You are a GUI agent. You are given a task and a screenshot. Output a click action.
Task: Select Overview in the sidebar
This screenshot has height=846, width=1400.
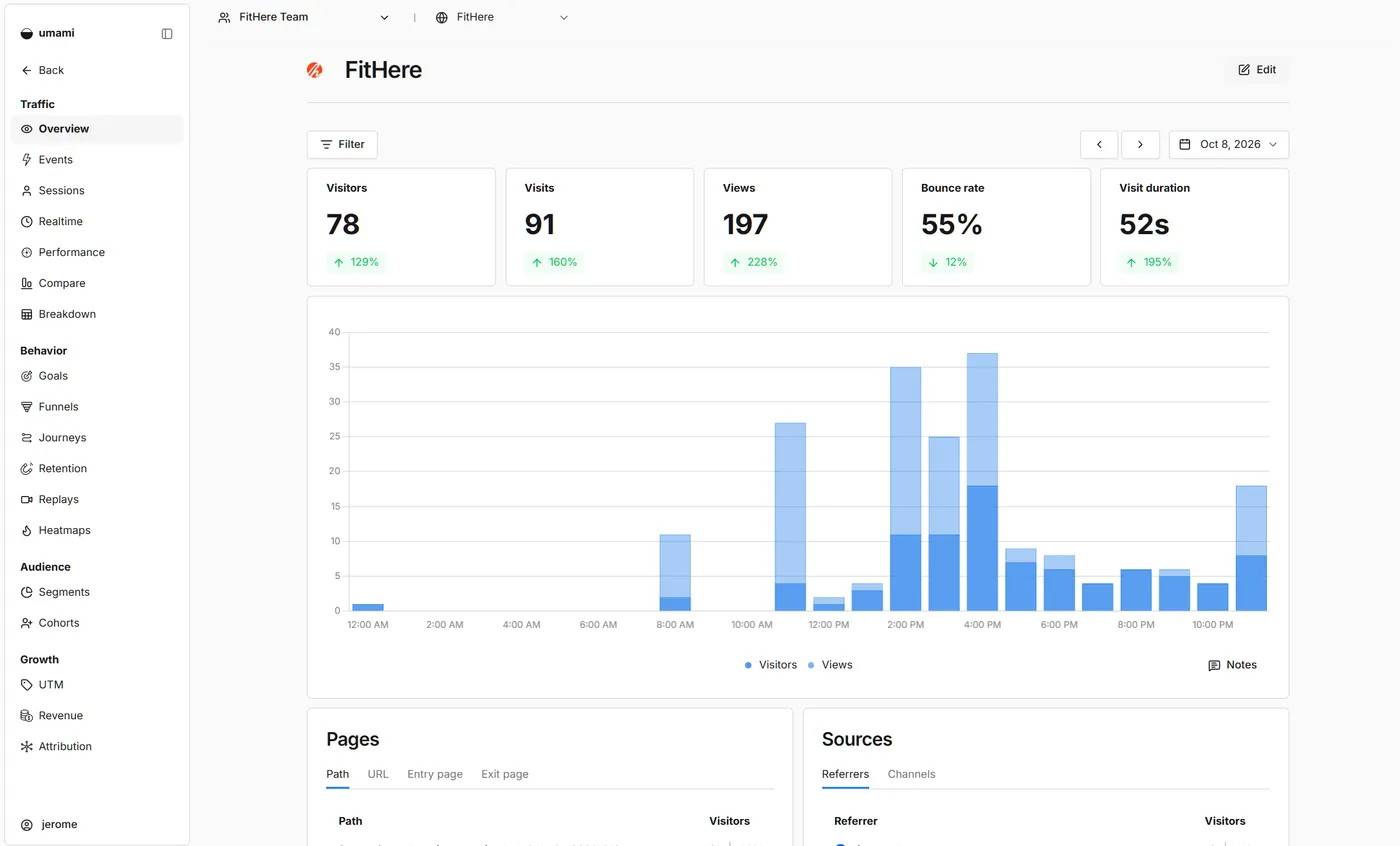[x=97, y=129]
